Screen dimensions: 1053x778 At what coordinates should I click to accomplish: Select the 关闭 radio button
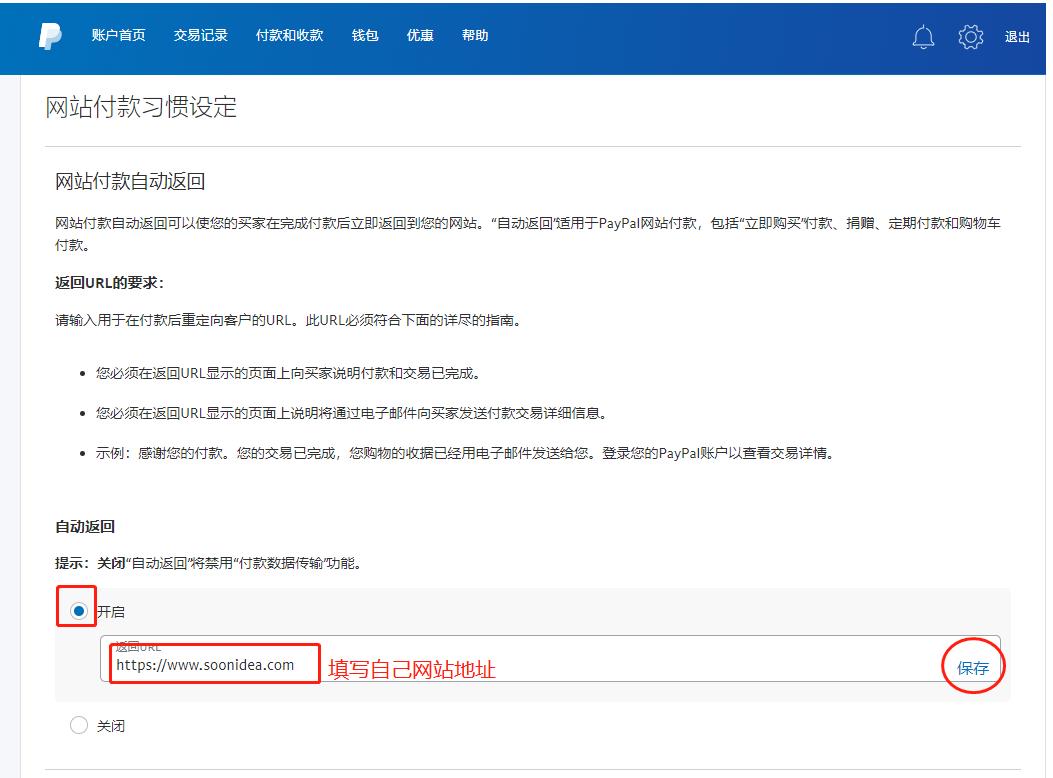[x=80, y=726]
